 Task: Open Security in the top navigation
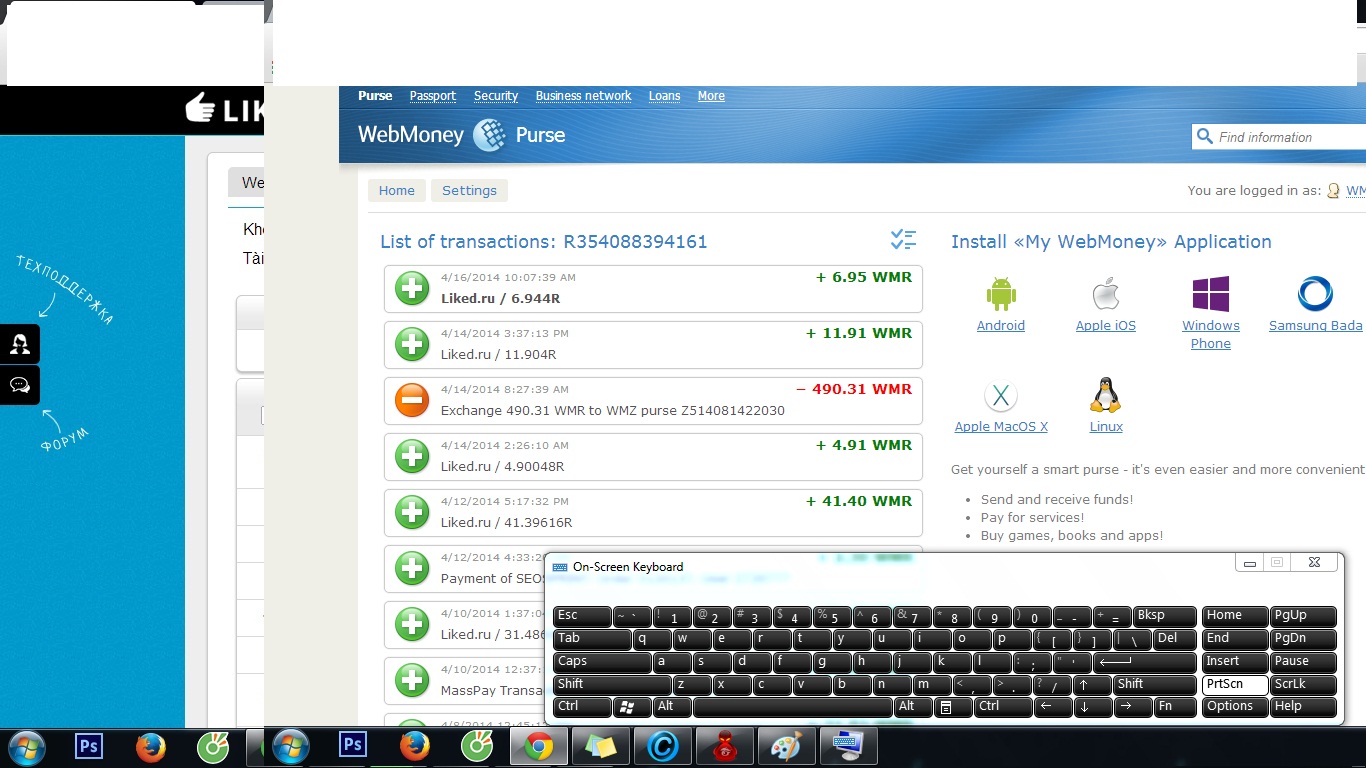(x=496, y=96)
